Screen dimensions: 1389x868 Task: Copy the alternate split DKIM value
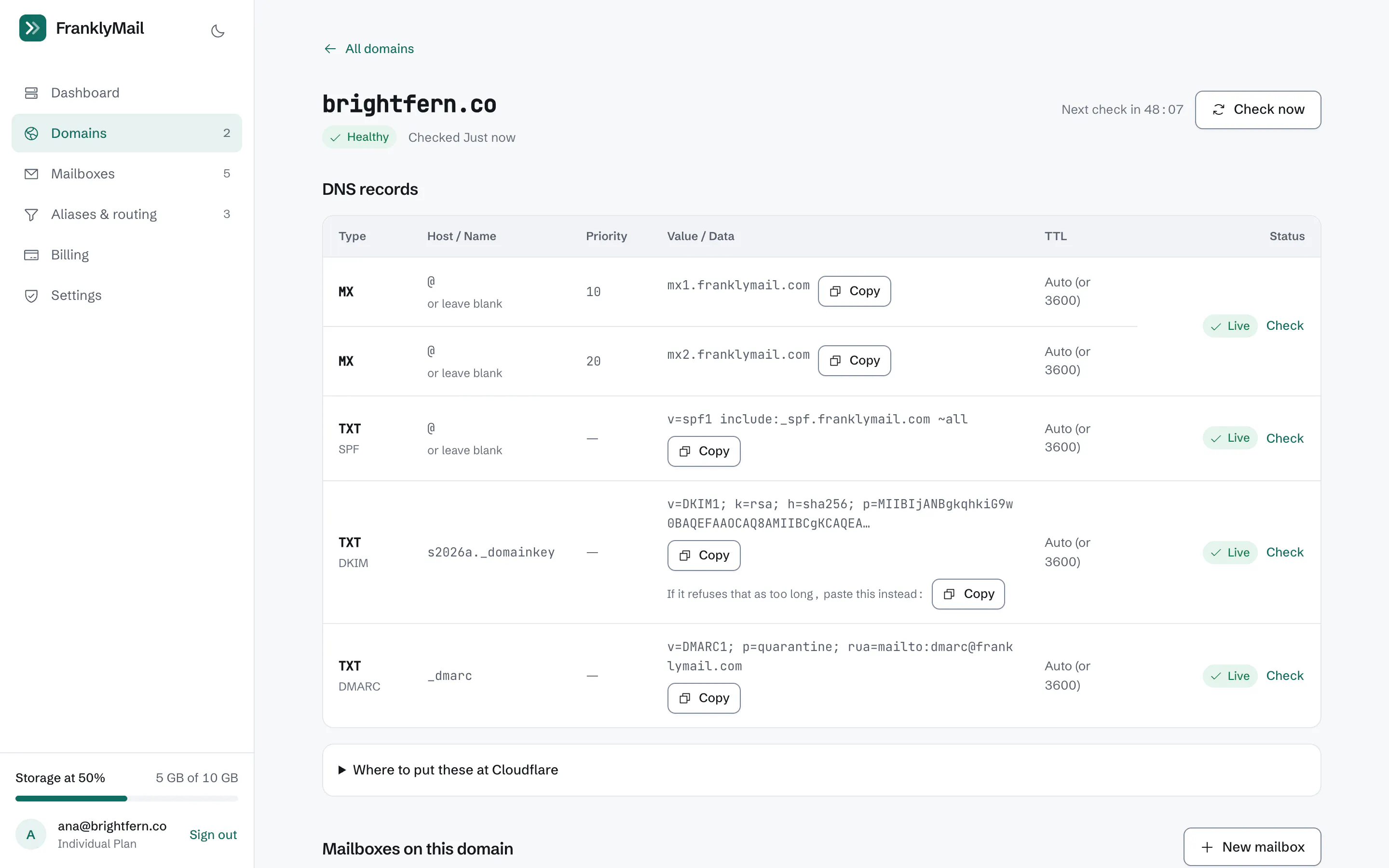click(968, 594)
